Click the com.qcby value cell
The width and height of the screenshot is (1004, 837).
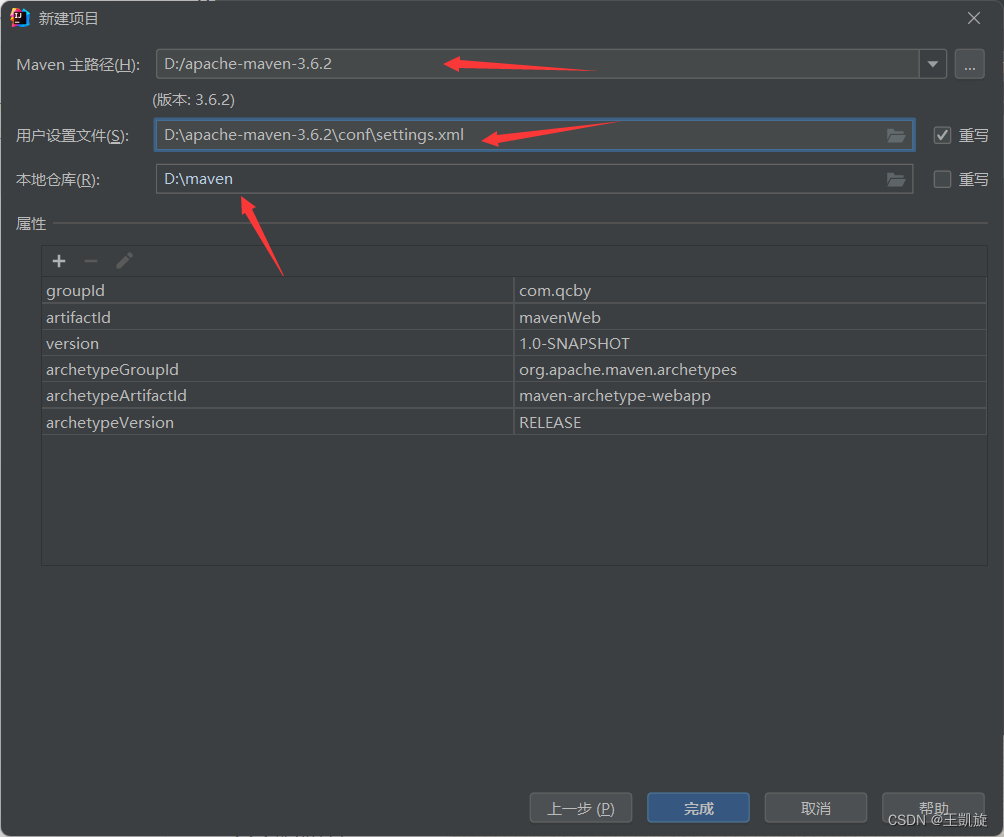coord(750,291)
